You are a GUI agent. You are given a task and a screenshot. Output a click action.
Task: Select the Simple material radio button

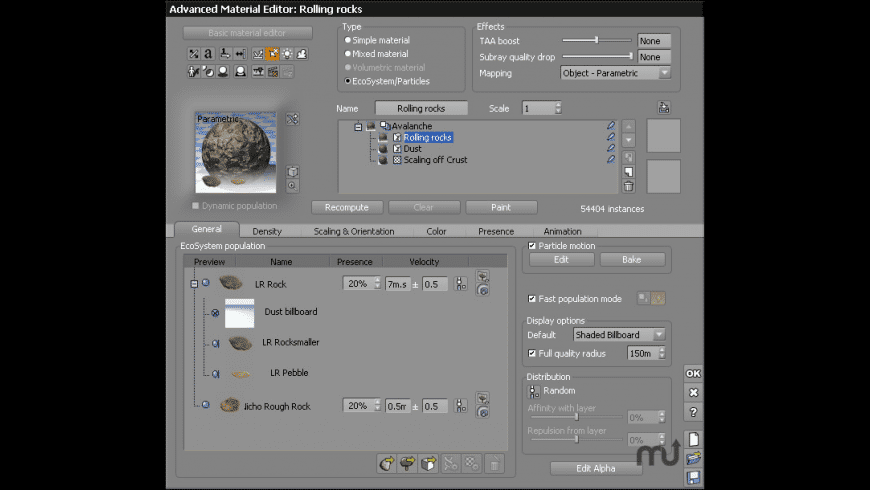point(346,41)
